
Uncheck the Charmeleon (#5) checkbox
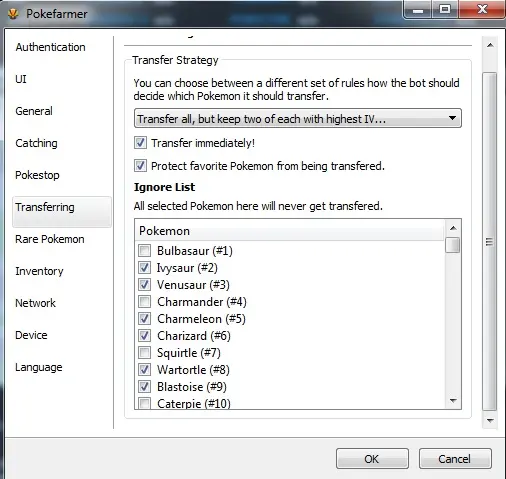(x=144, y=318)
